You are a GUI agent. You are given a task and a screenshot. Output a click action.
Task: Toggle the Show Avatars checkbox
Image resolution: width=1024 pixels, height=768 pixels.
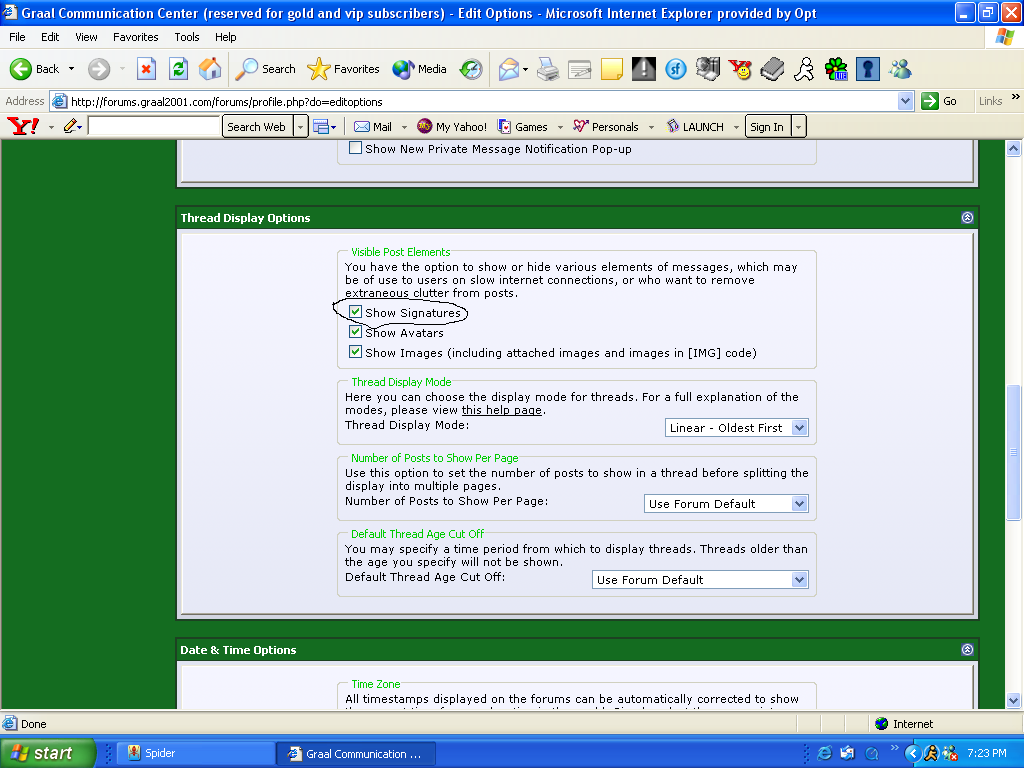pyautogui.click(x=355, y=332)
